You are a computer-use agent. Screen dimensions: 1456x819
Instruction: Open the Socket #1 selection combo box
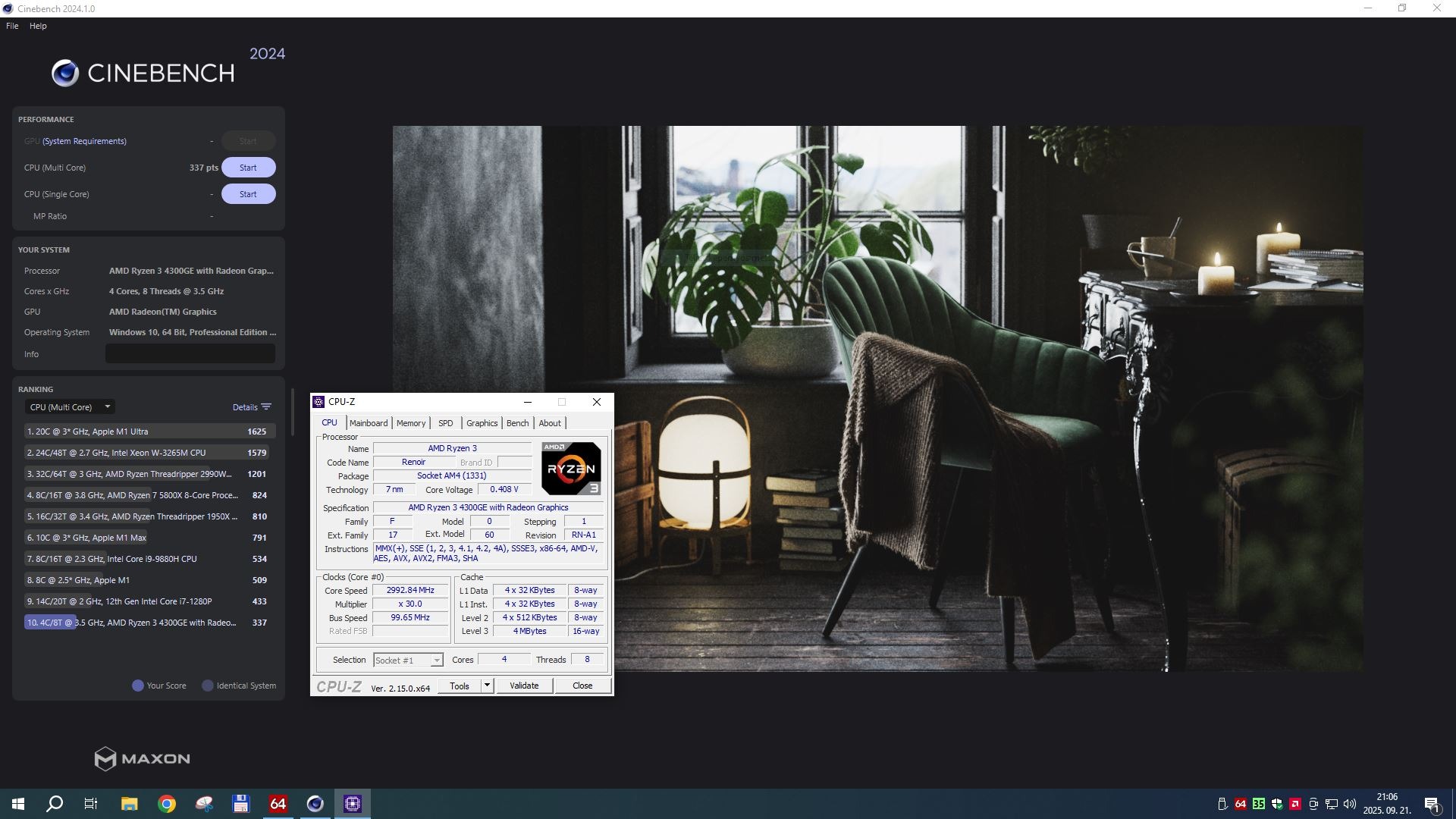click(408, 661)
